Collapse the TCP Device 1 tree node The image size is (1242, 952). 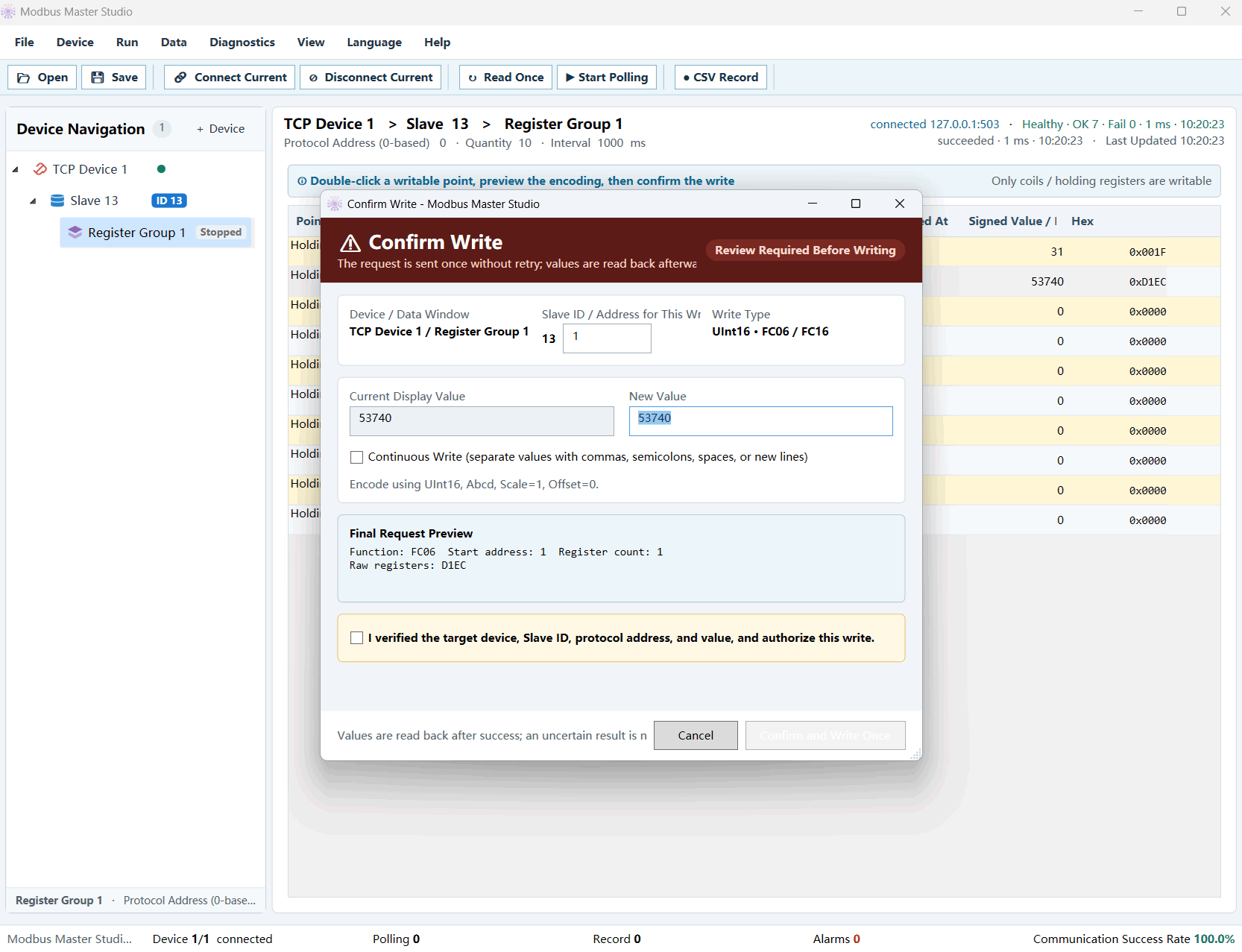16,170
